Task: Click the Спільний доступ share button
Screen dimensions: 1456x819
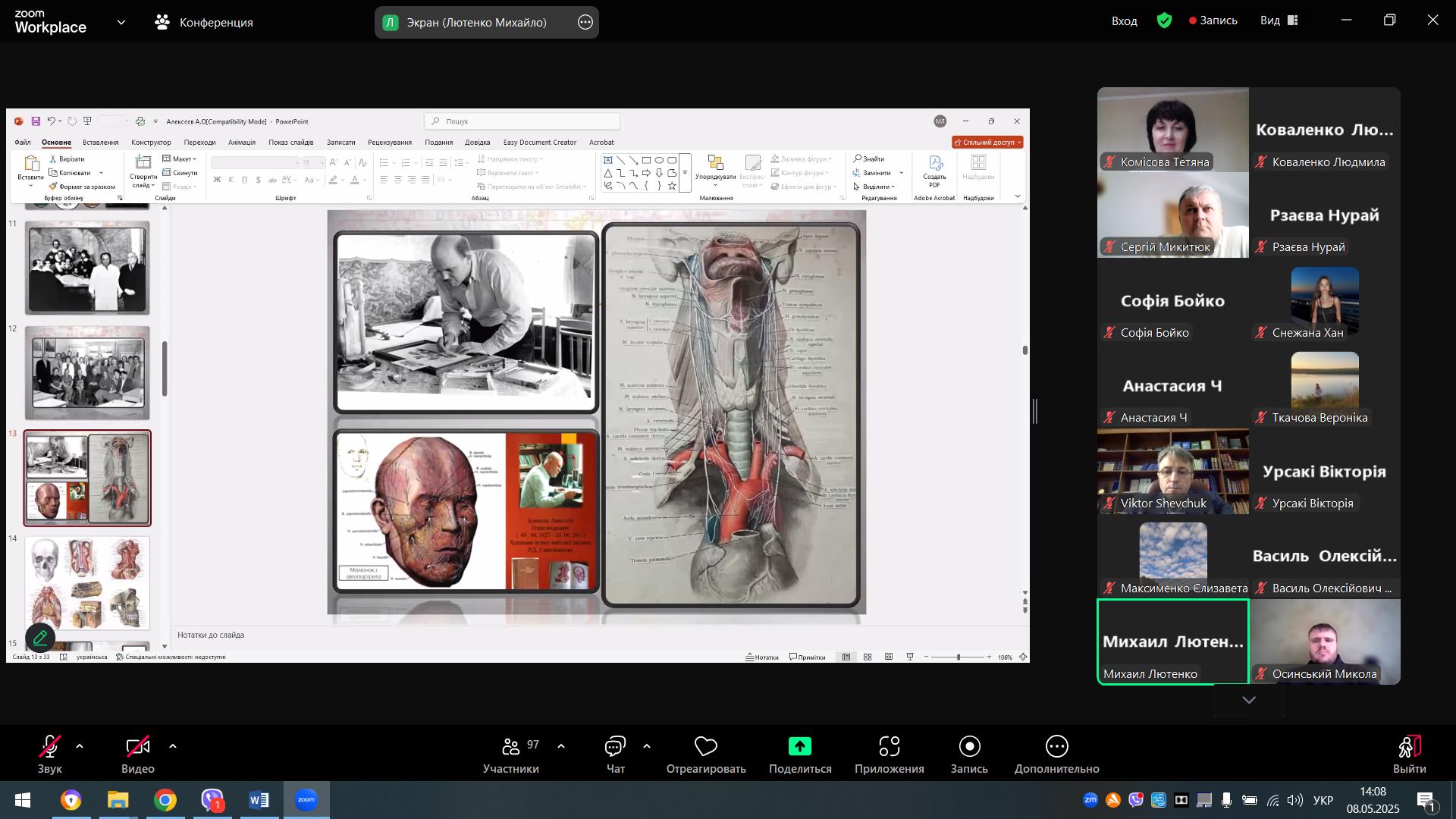Action: point(988,142)
